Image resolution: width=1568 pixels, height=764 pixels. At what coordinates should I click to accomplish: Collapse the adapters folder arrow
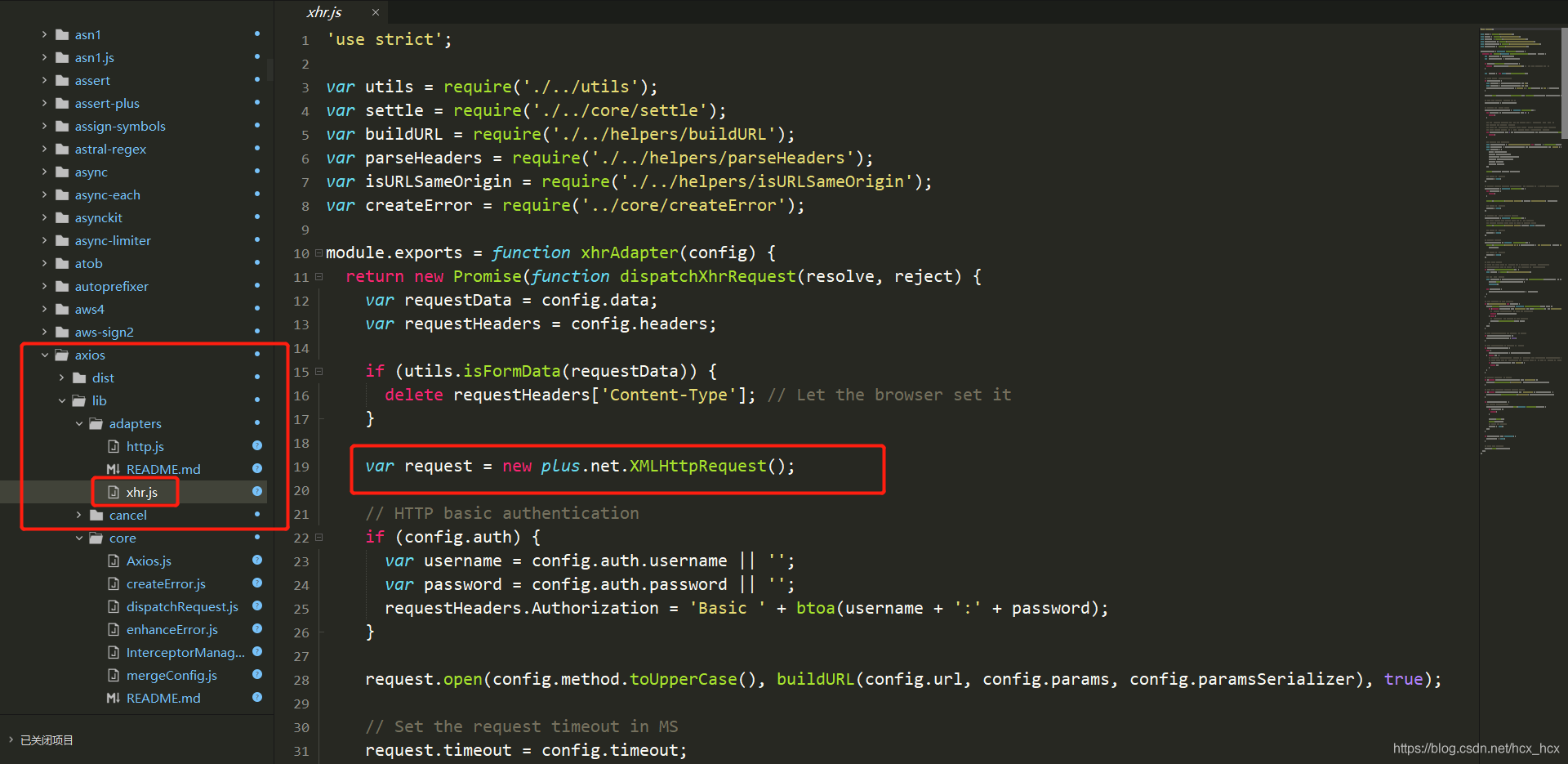click(x=79, y=423)
